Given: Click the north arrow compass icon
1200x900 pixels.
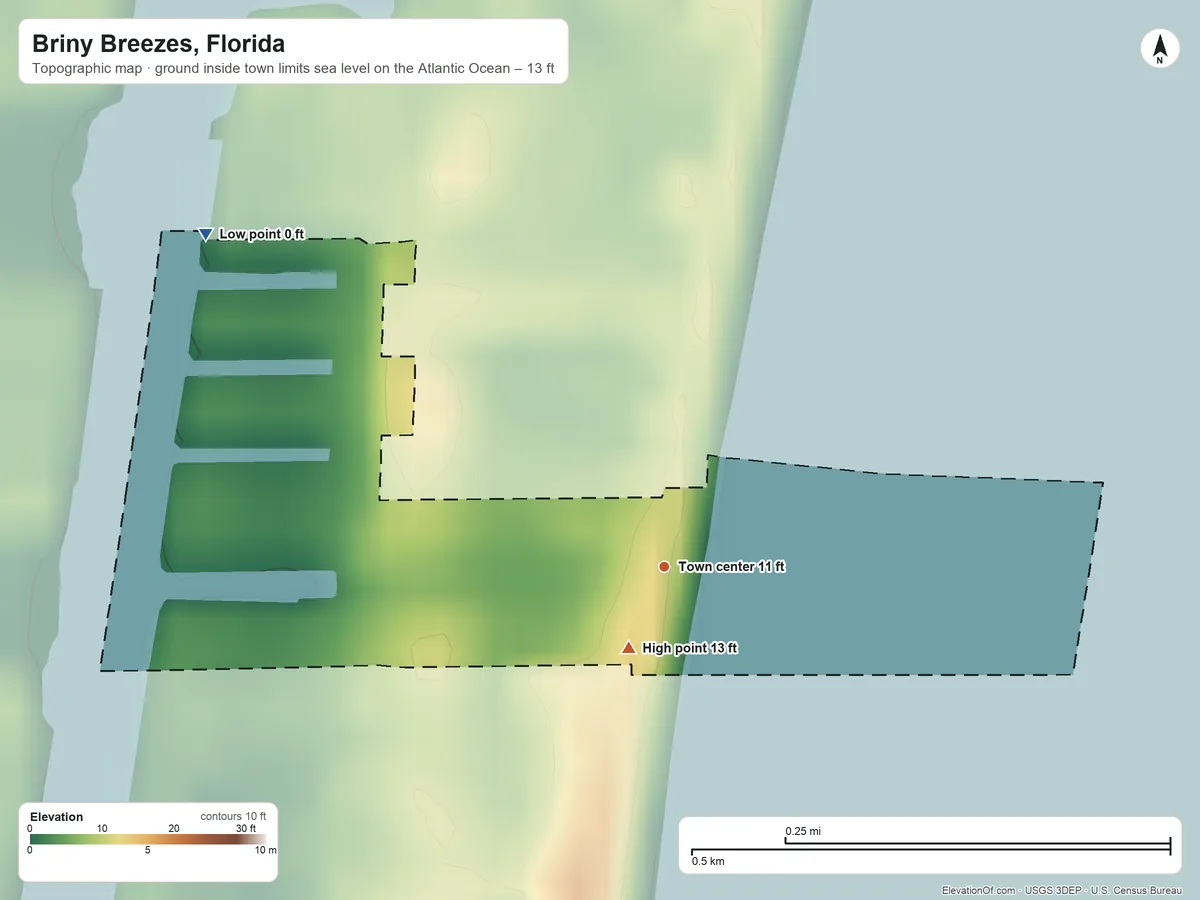Looking at the screenshot, I should click(x=1159, y=49).
